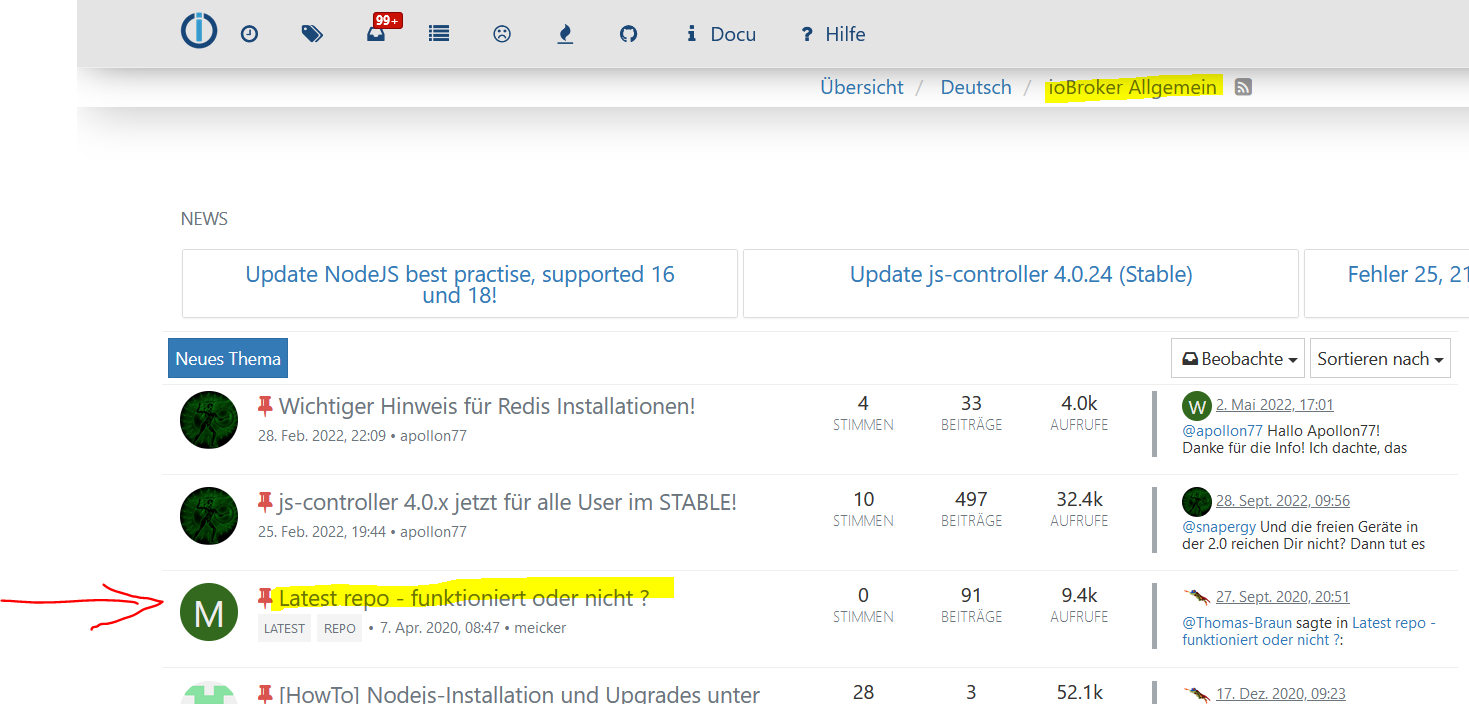
Task: Open meicker's green M avatar
Action: 209,612
